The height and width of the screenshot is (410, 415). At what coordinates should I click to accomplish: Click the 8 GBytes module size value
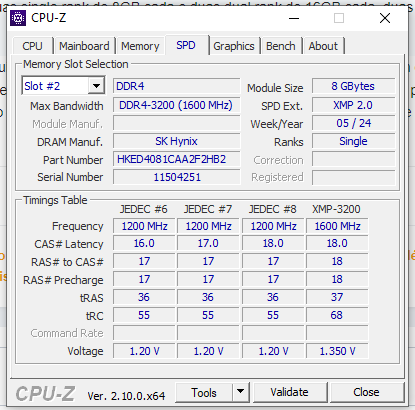(x=353, y=86)
